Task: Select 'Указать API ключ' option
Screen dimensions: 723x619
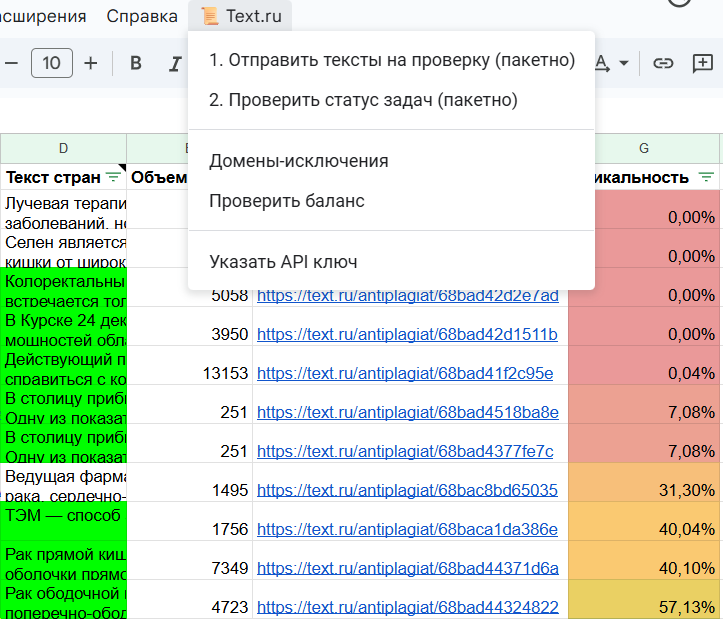Action: (x=391, y=262)
